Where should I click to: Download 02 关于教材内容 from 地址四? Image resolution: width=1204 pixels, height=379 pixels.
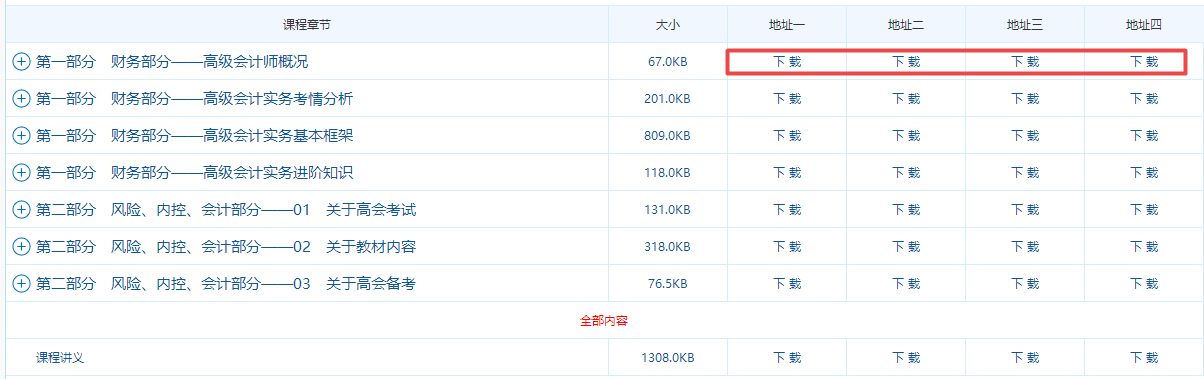[1144, 247]
